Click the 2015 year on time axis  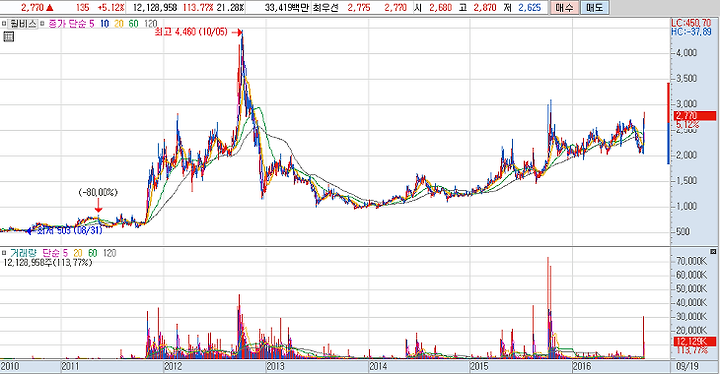pos(479,366)
